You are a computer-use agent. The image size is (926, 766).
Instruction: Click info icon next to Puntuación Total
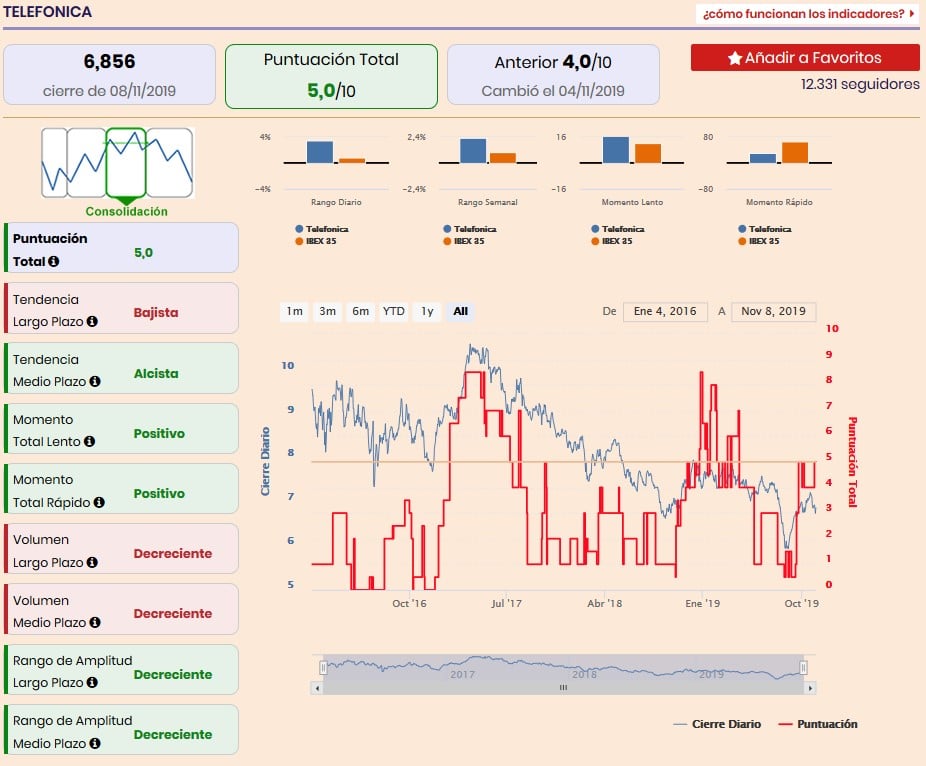point(54,261)
